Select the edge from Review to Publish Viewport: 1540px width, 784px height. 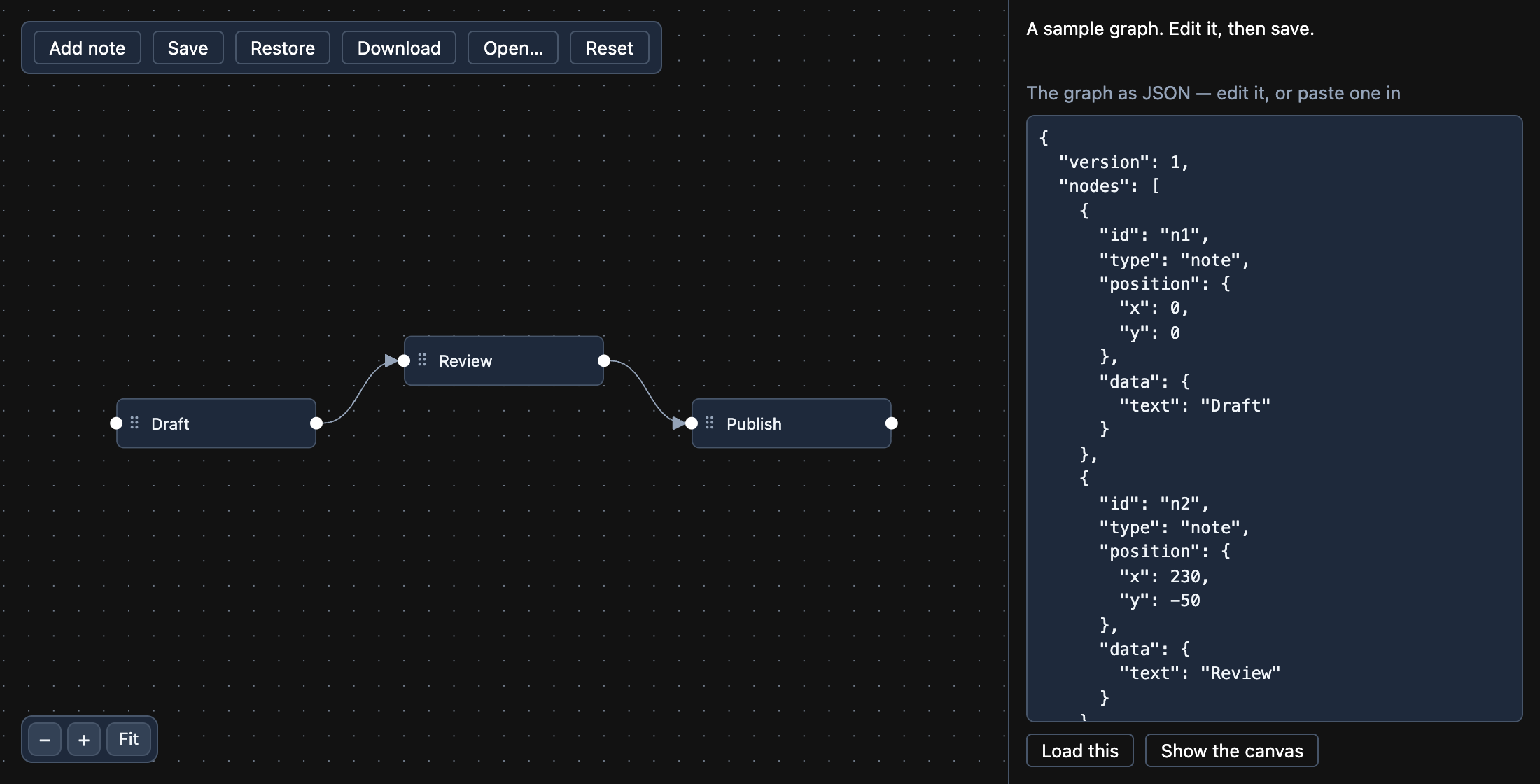tap(648, 392)
